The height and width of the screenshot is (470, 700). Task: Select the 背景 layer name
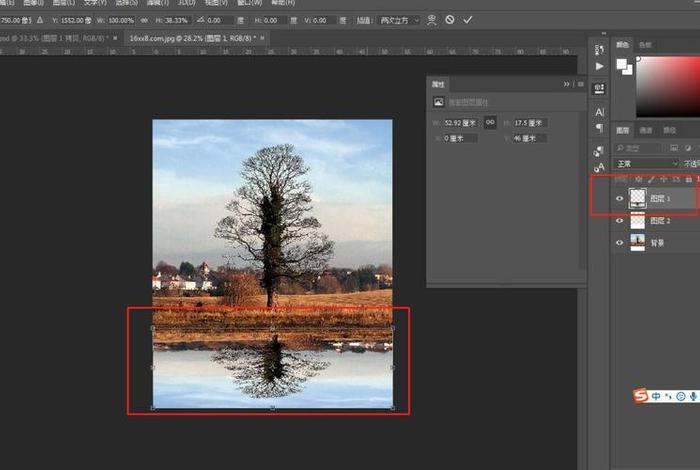pyautogui.click(x=657, y=243)
